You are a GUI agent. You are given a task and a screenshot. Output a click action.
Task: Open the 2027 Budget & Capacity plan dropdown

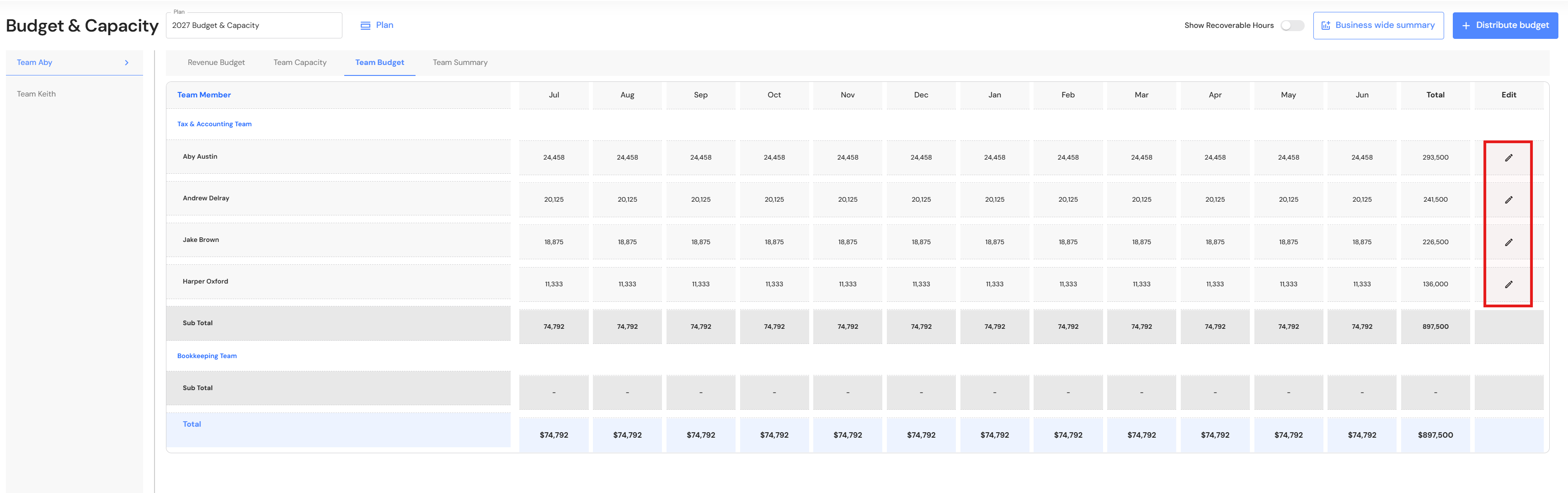[x=254, y=26]
